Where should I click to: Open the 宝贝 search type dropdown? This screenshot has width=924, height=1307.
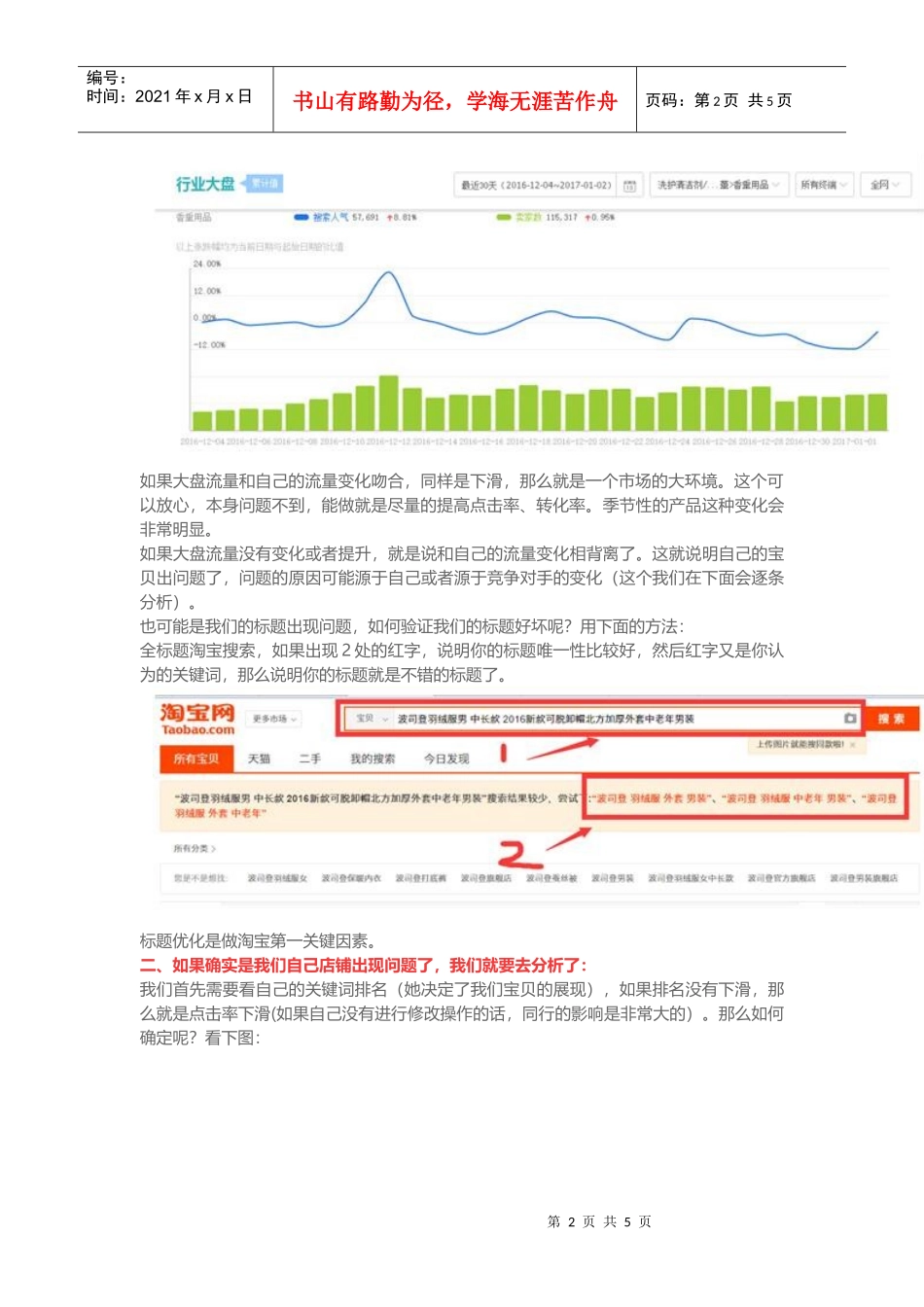point(370,719)
